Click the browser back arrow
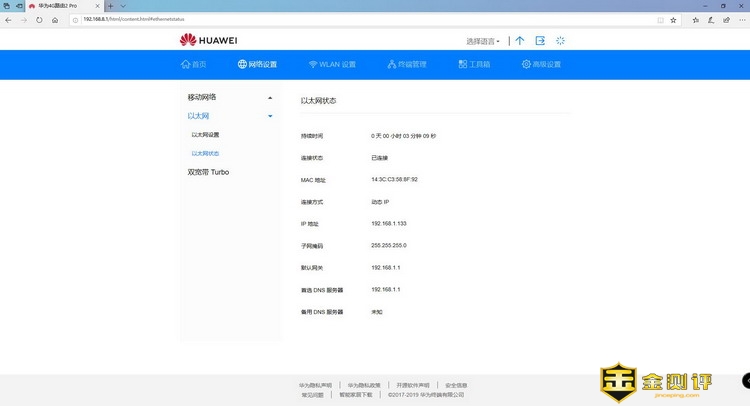This screenshot has height=406, width=750. coord(9,19)
